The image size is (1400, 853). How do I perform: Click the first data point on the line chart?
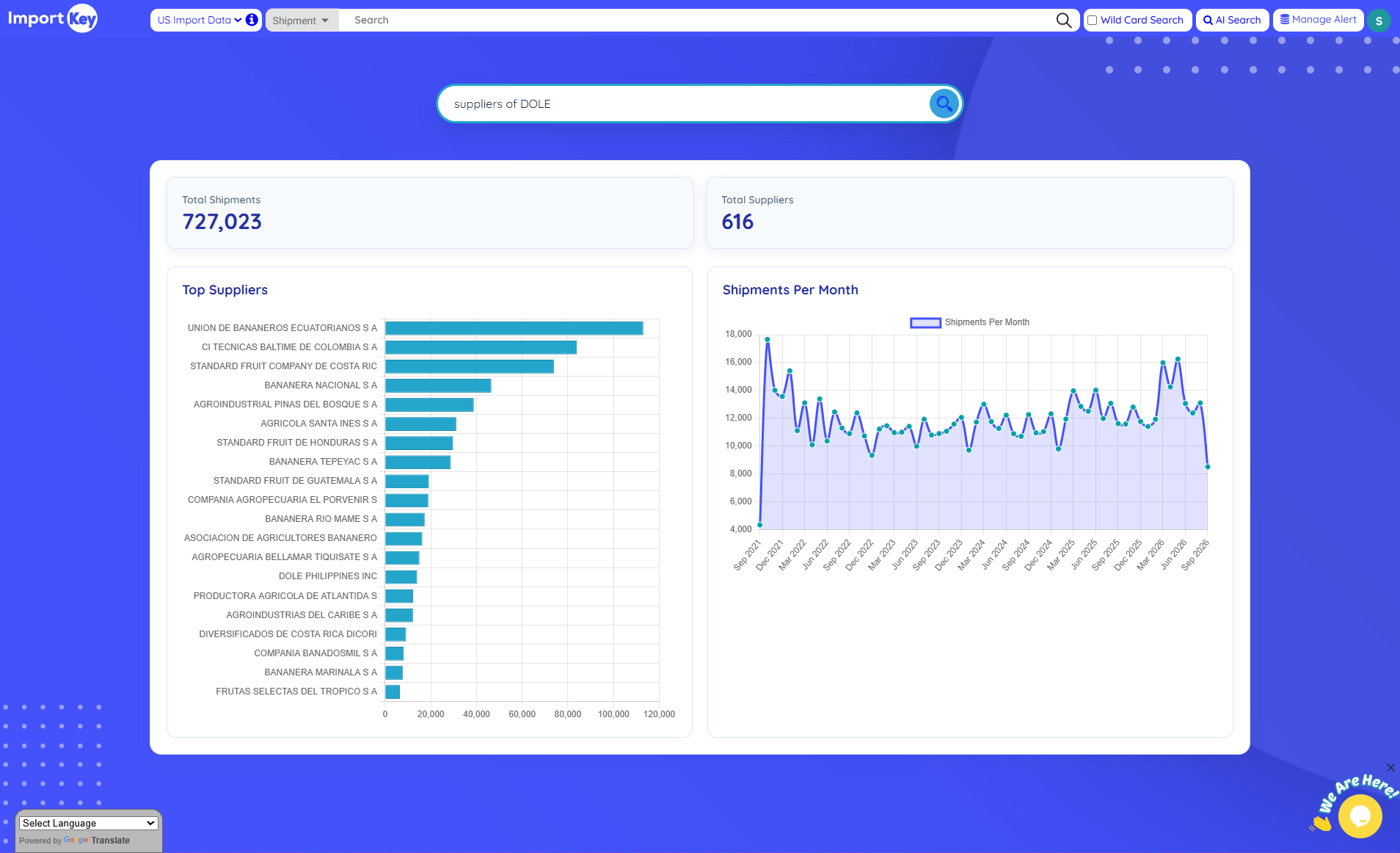(x=760, y=525)
